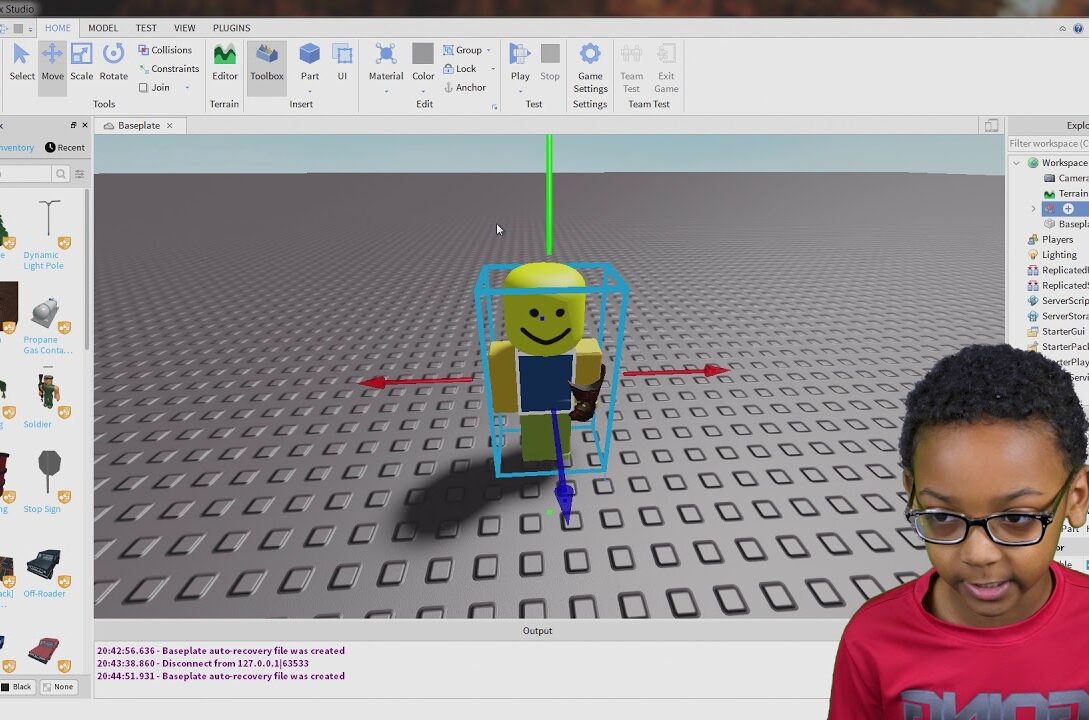The height and width of the screenshot is (720, 1089).
Task: Close the Baseplate tab
Action: (169, 126)
